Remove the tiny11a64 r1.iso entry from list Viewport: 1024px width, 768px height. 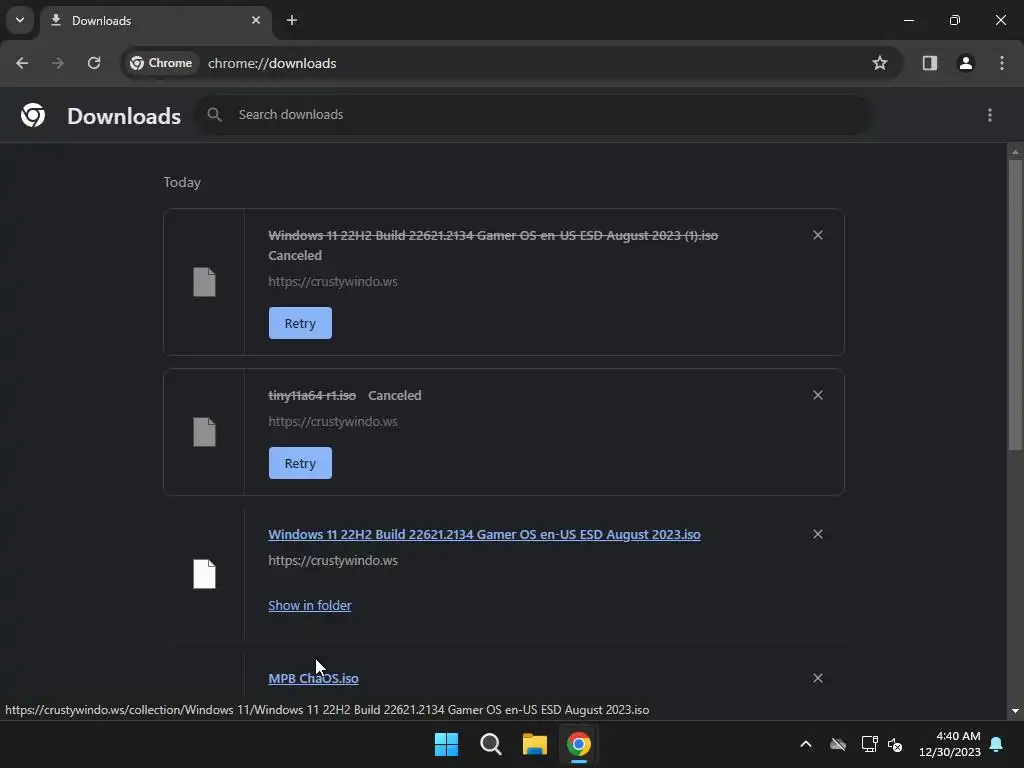click(818, 395)
